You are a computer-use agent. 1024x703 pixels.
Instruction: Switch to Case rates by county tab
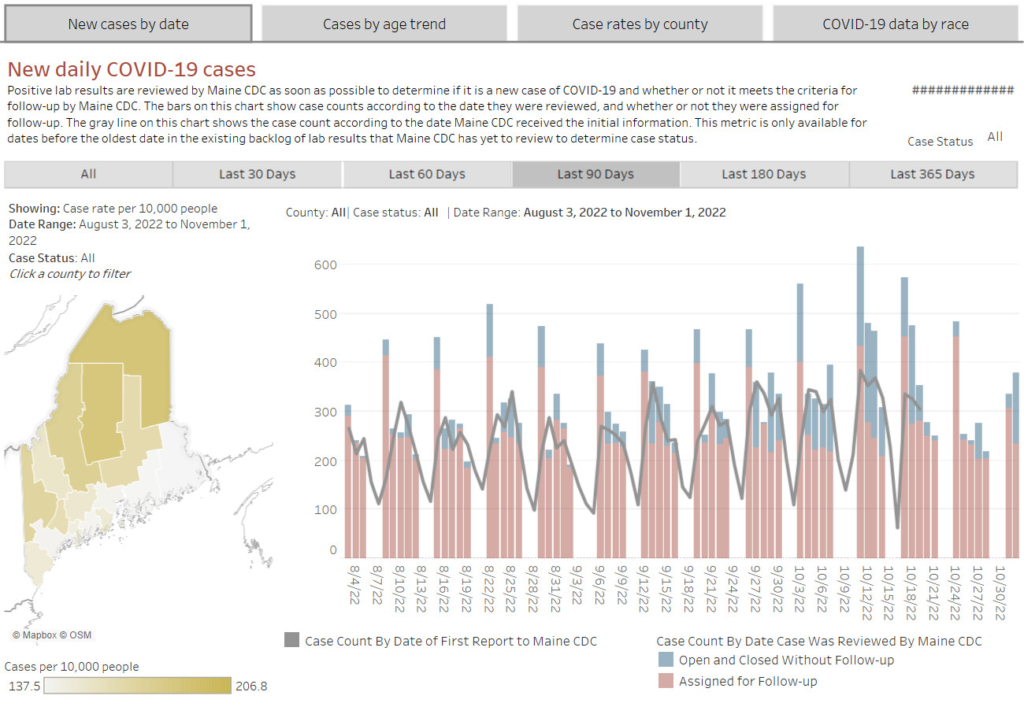coord(640,24)
